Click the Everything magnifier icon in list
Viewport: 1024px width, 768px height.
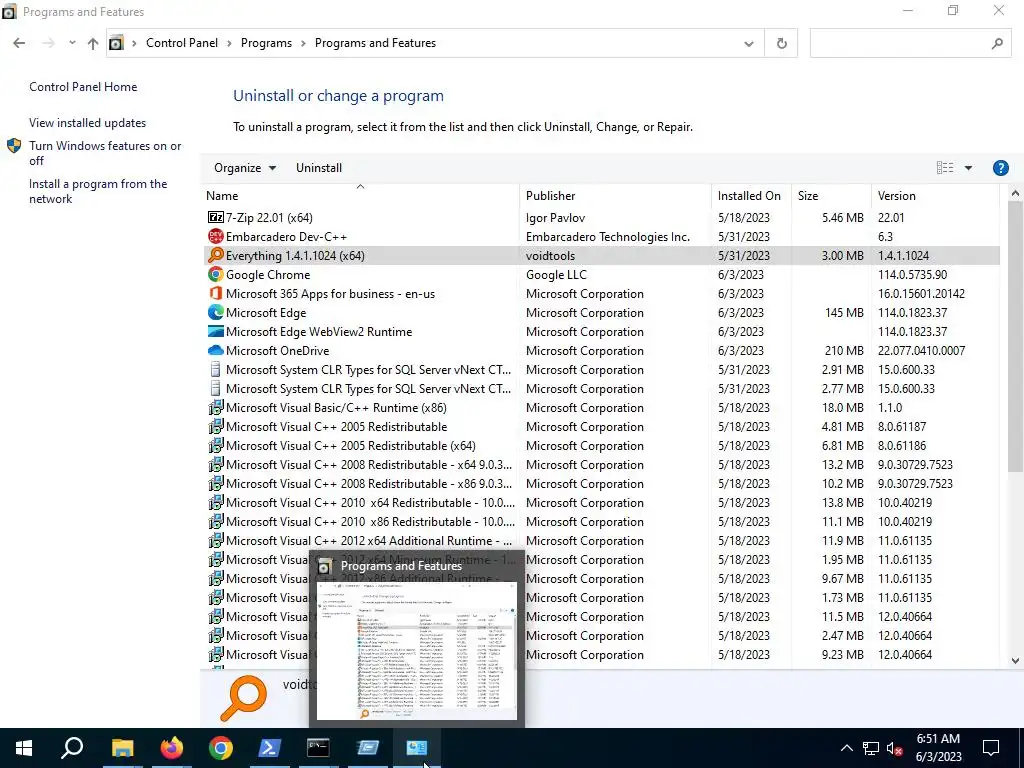[x=216, y=255]
